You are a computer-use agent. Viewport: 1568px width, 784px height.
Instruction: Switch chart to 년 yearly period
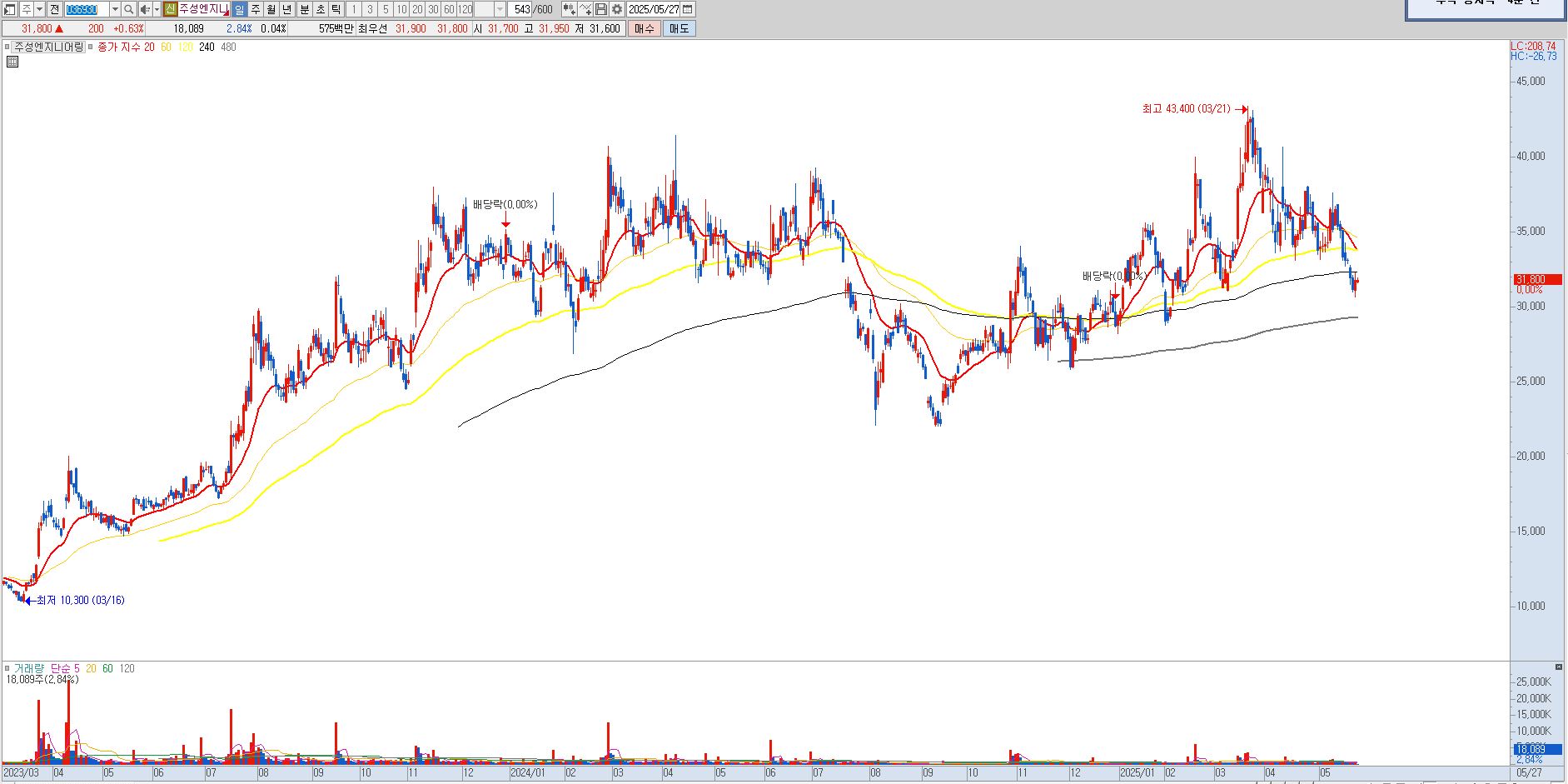(x=287, y=9)
